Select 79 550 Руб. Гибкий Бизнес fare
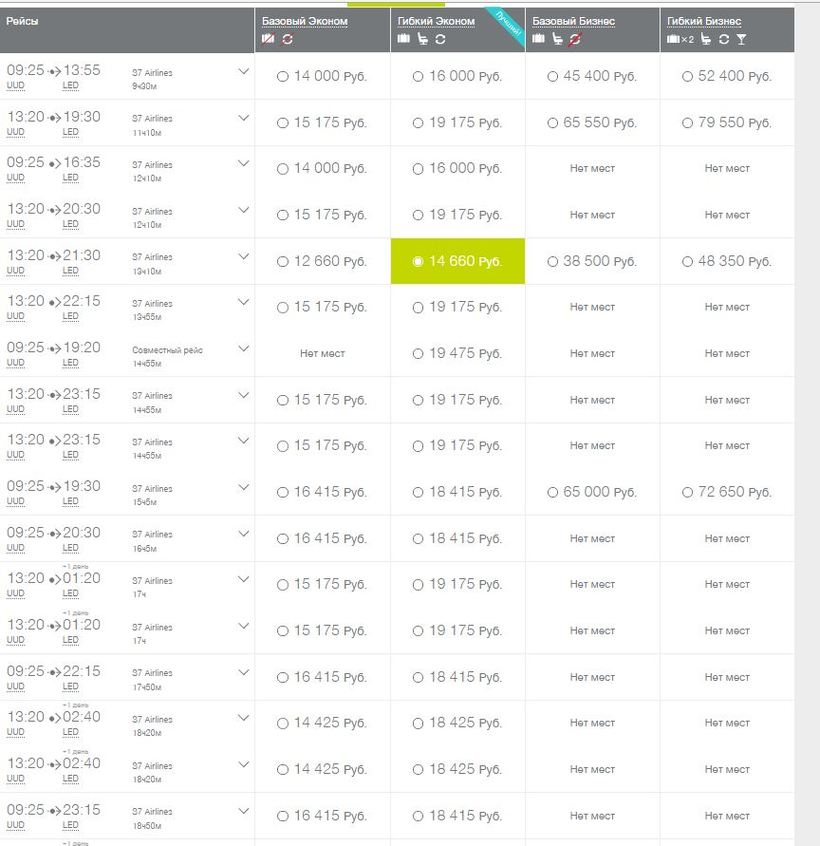Screen dimensions: 820x846 point(687,123)
